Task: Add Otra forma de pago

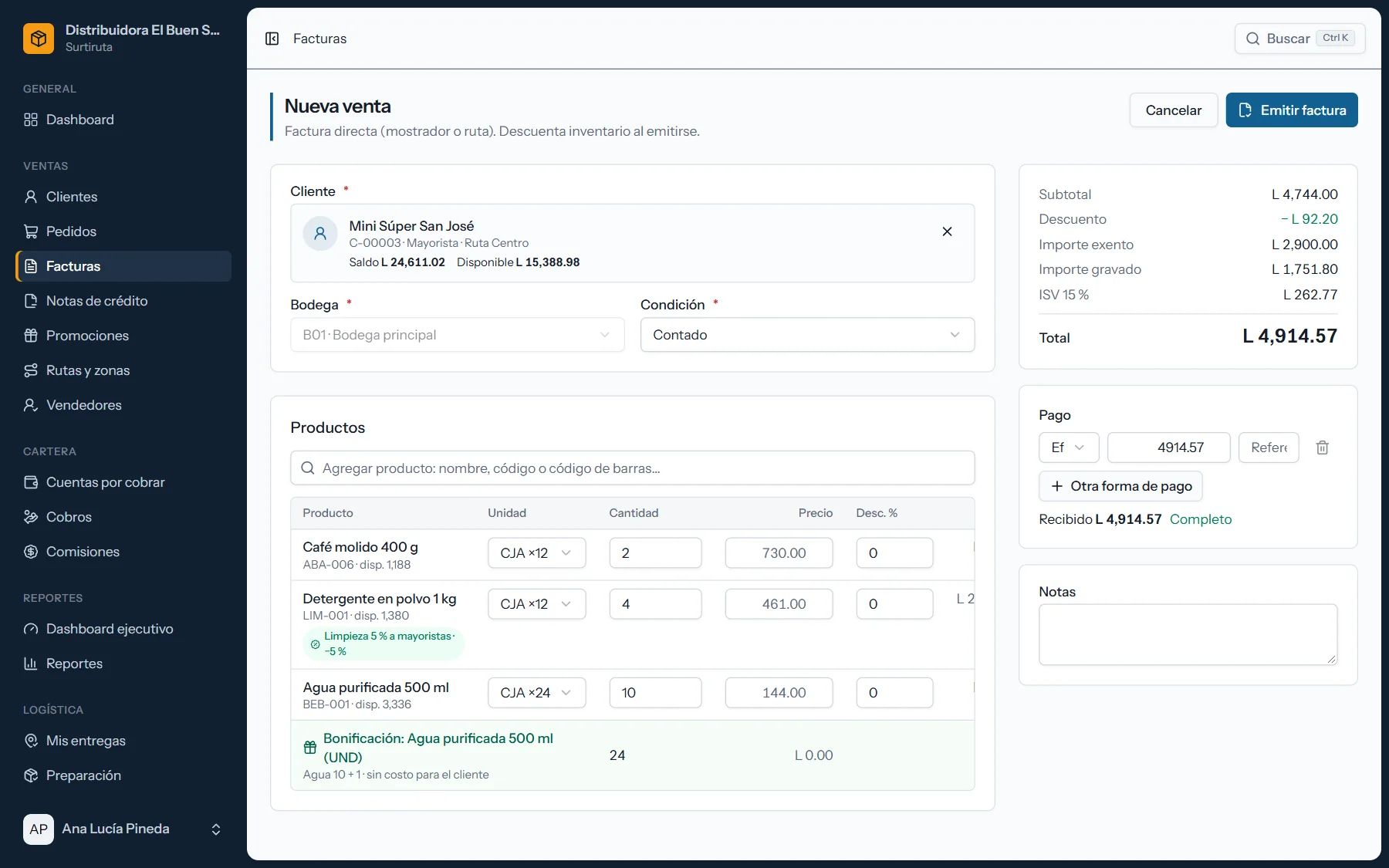Action: (x=1120, y=486)
